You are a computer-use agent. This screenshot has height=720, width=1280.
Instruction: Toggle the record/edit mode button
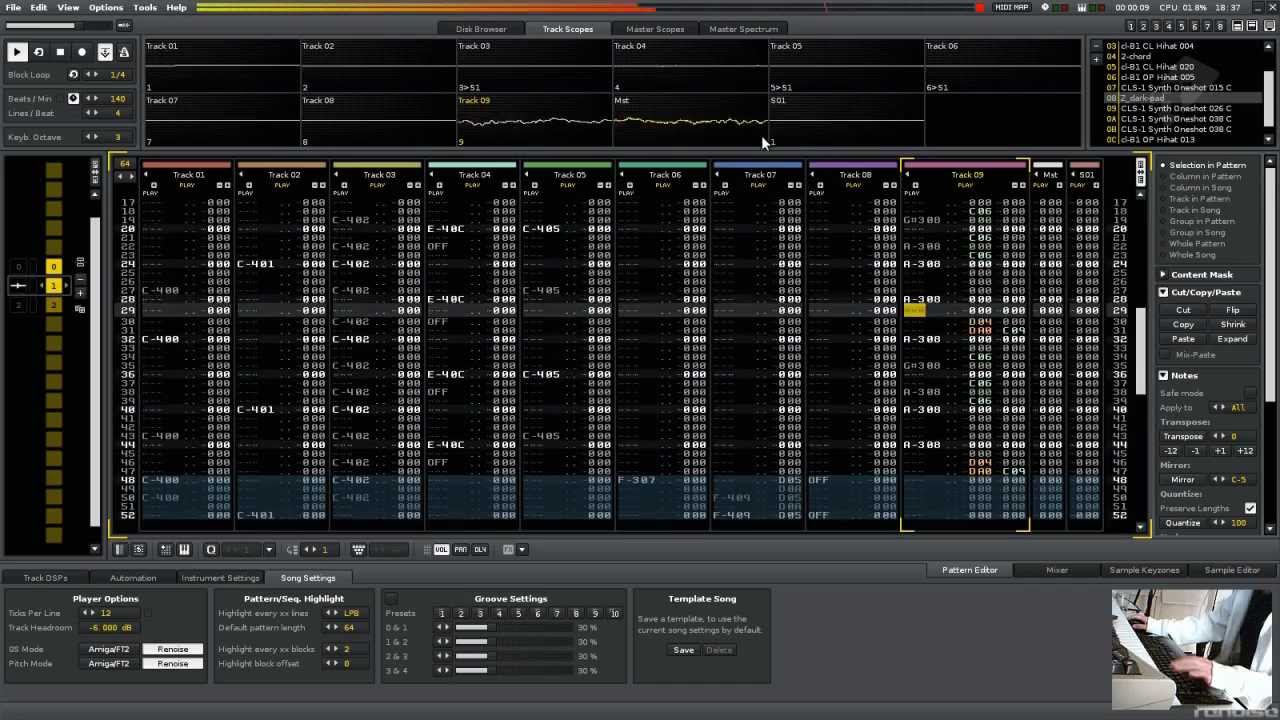point(83,52)
